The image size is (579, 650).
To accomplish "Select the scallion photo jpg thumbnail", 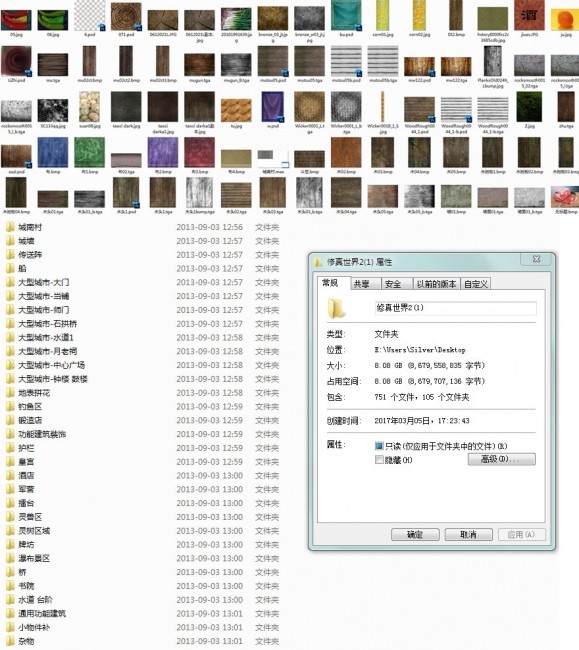I will [236, 19].
